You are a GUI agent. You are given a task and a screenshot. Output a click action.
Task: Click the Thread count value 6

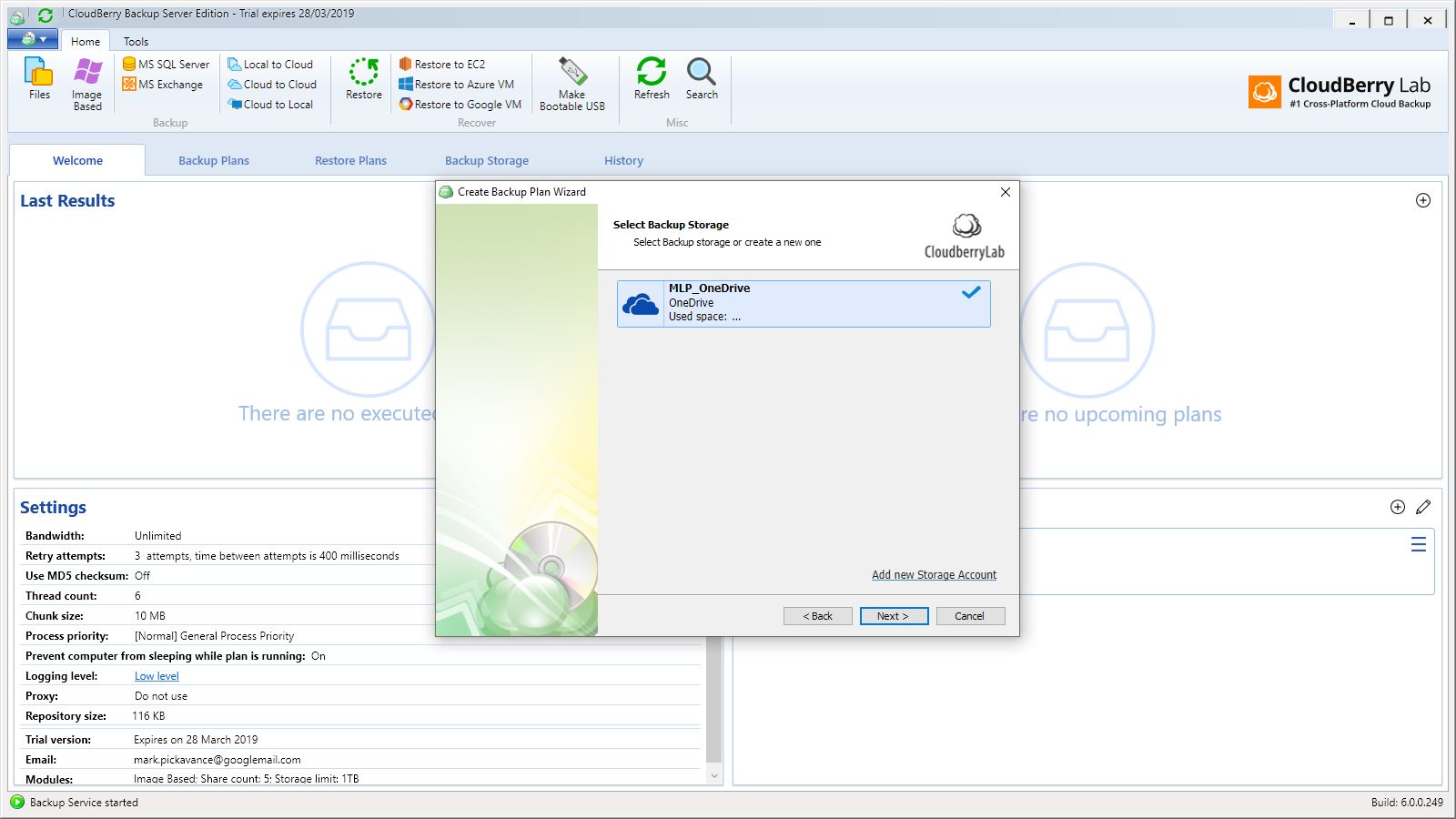pyautogui.click(x=137, y=596)
